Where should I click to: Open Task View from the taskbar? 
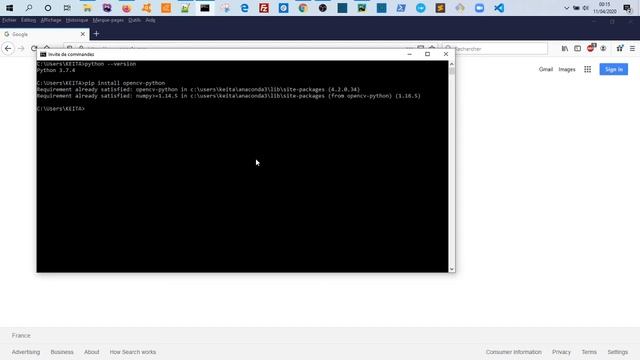67,8
